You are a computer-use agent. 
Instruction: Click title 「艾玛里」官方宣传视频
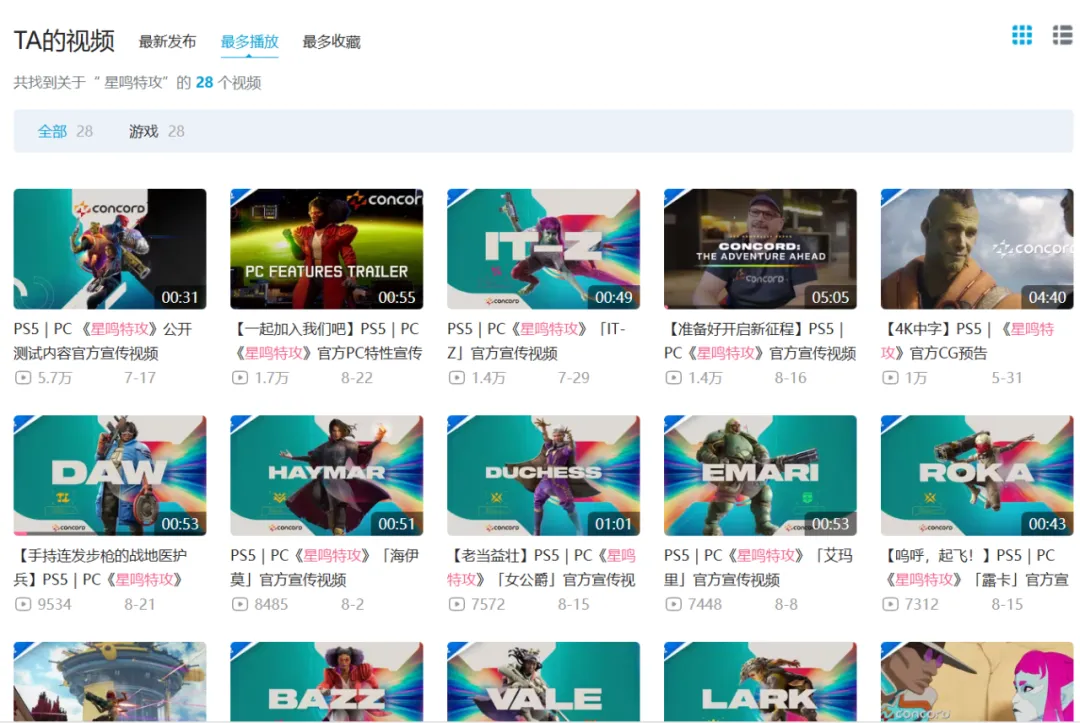tap(758, 567)
